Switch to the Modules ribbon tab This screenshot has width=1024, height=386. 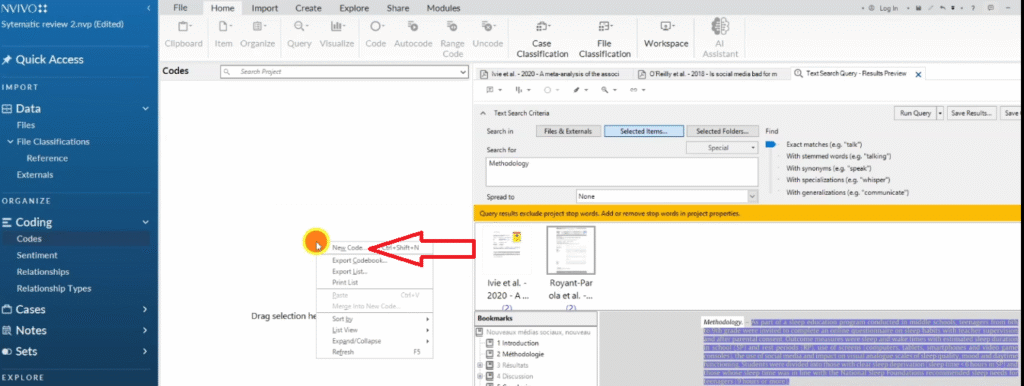tap(443, 8)
